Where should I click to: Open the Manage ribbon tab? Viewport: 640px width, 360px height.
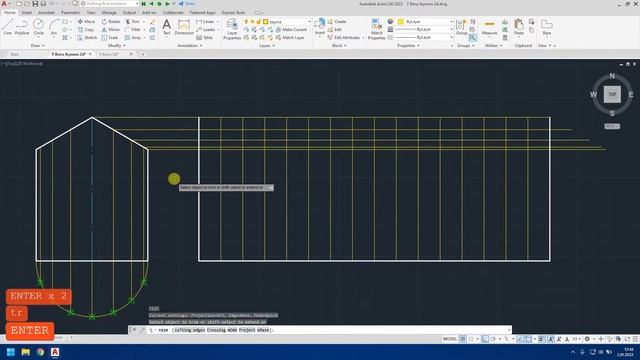click(x=109, y=13)
